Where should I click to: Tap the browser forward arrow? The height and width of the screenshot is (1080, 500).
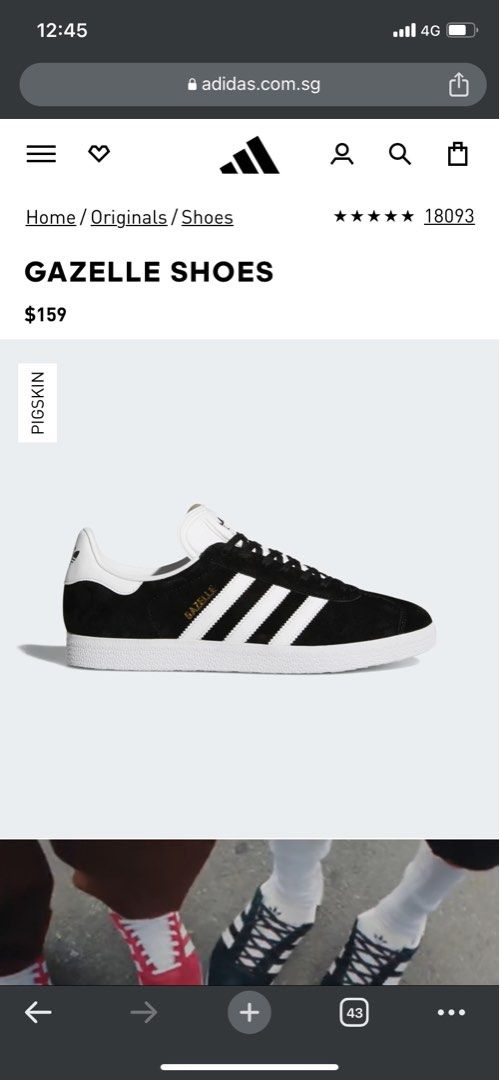coord(143,1012)
